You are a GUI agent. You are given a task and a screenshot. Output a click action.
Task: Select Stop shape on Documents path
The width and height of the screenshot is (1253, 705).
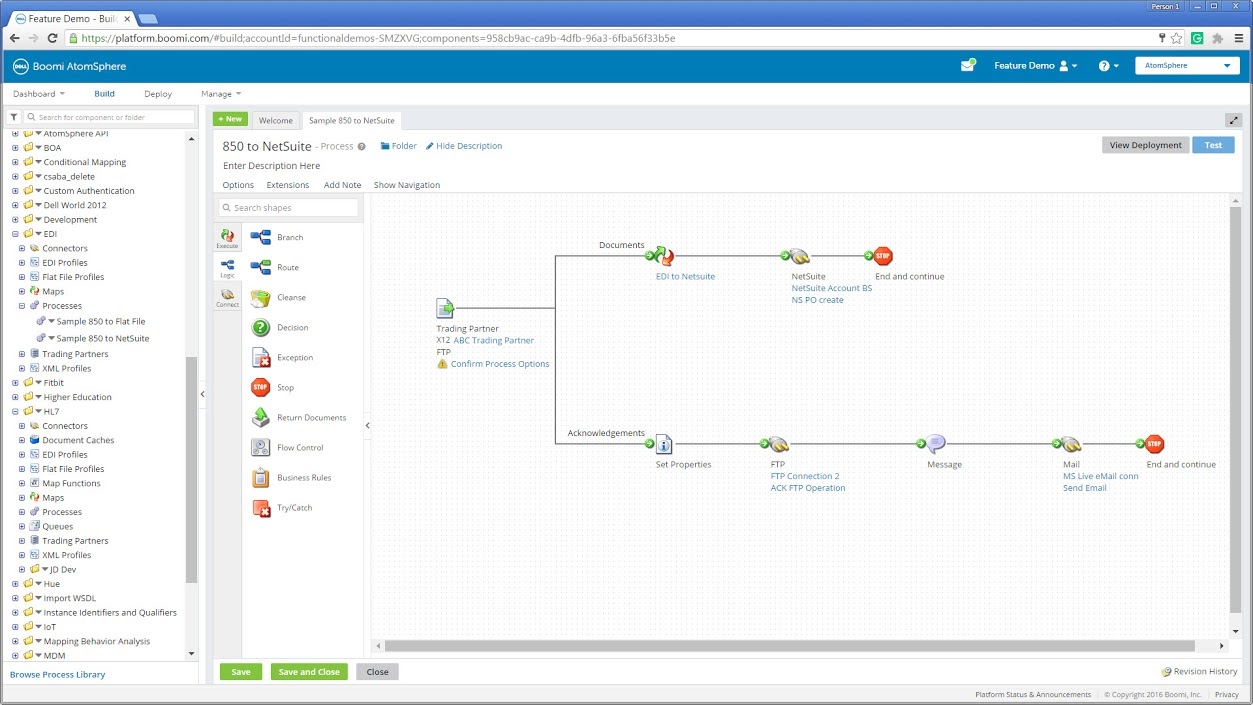[883, 256]
